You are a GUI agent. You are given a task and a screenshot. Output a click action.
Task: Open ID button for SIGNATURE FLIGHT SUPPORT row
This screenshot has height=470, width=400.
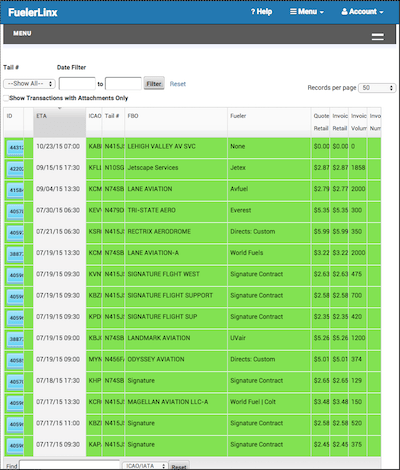point(15,297)
